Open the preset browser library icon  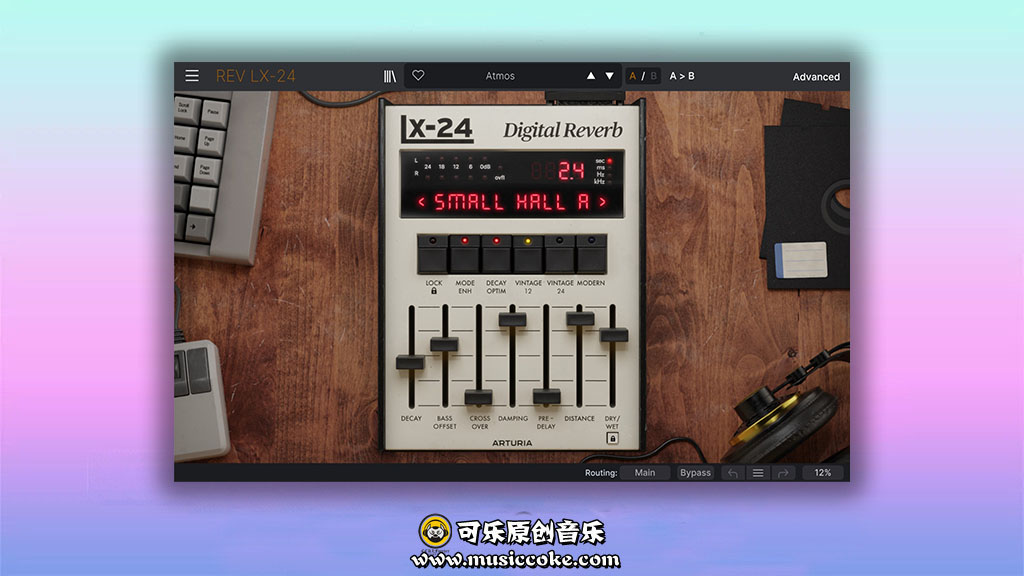point(390,76)
